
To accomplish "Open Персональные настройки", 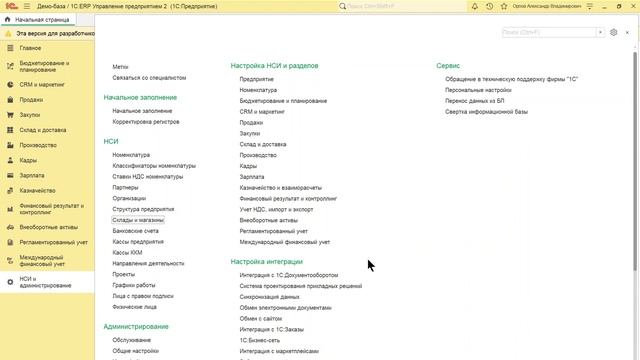I will pyautogui.click(x=478, y=90).
